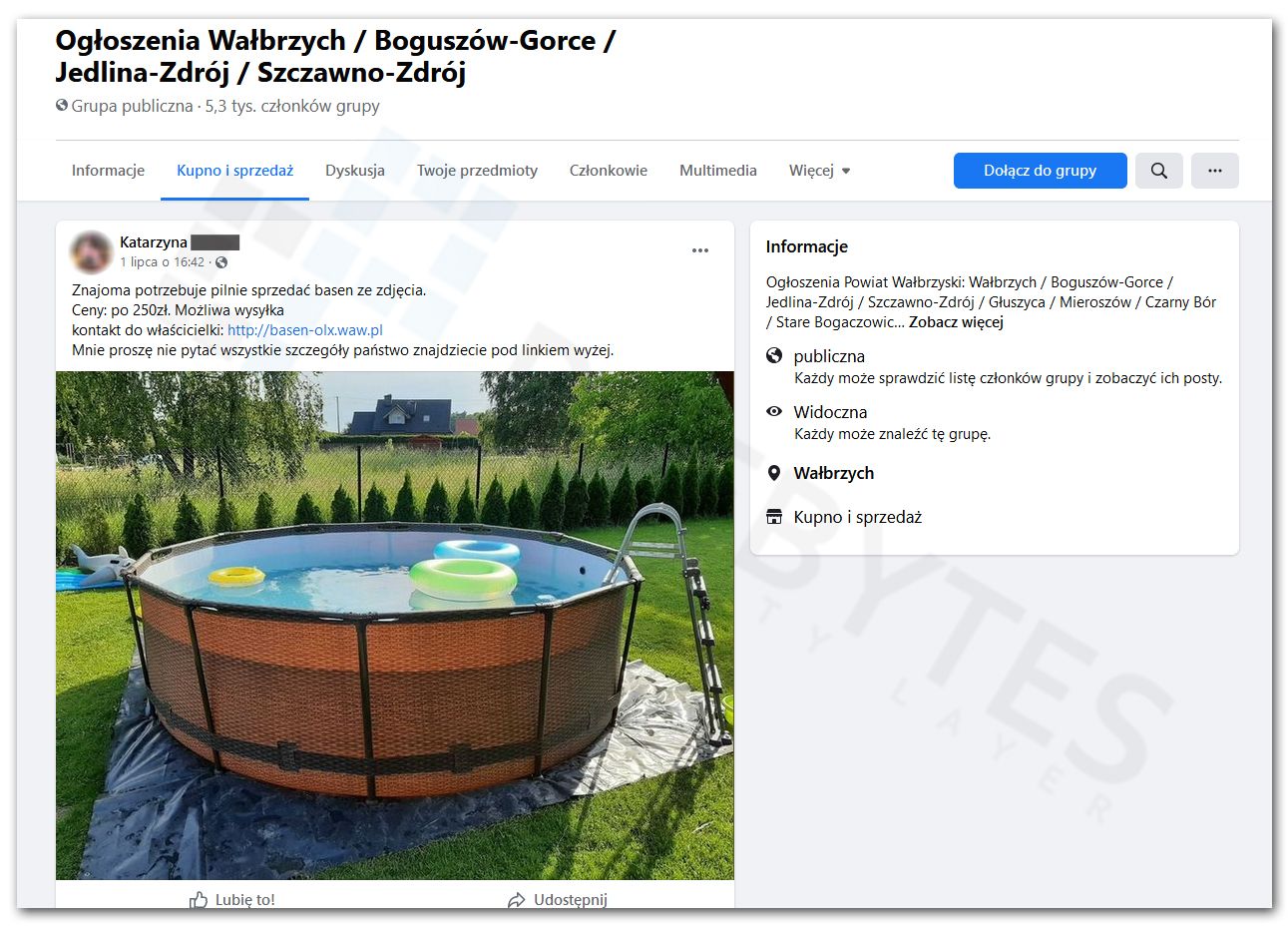The width and height of the screenshot is (1288, 927).
Task: Open the post's three-dot options menu
Action: [x=700, y=250]
